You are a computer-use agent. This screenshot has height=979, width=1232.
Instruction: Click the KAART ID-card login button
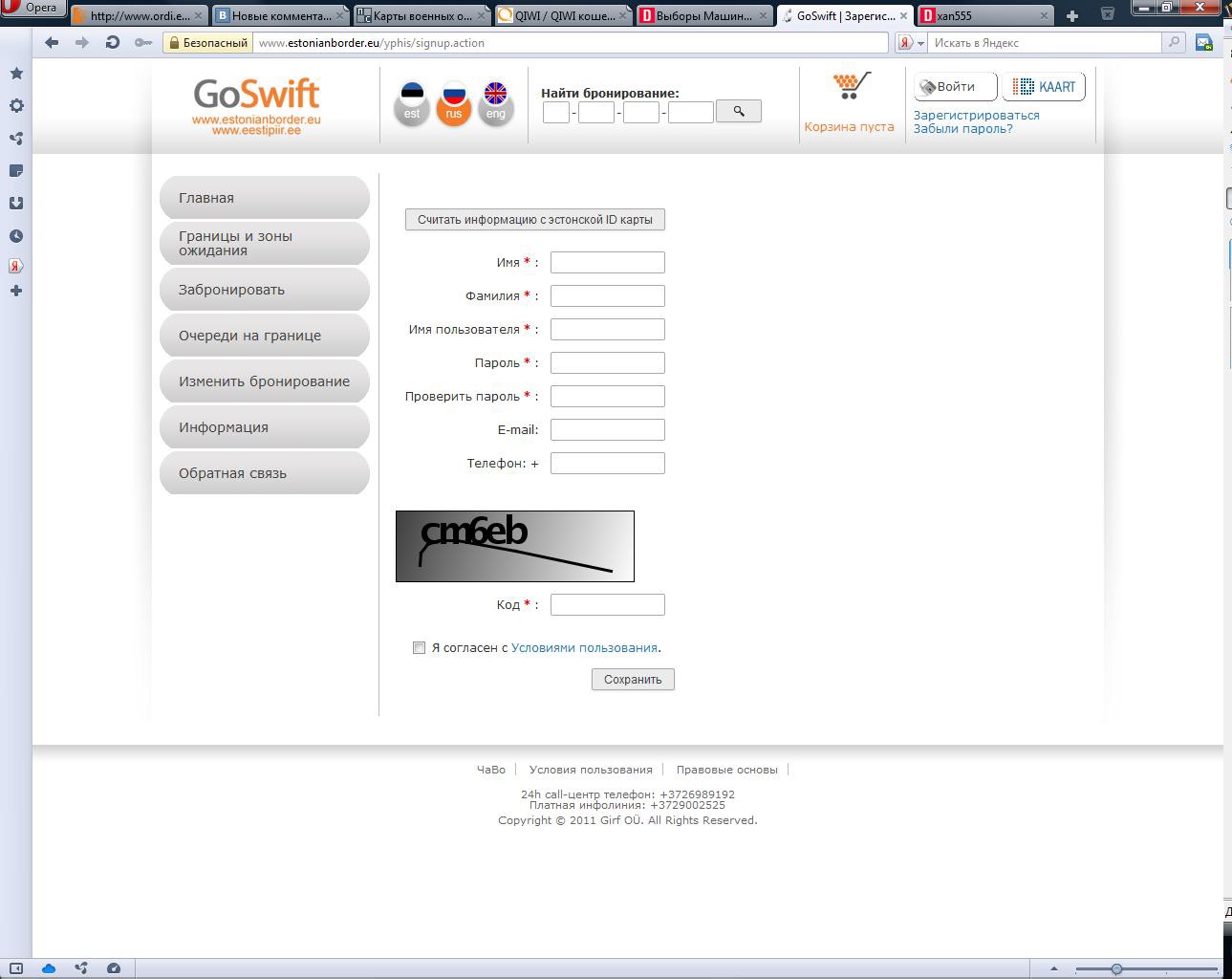[x=1044, y=87]
